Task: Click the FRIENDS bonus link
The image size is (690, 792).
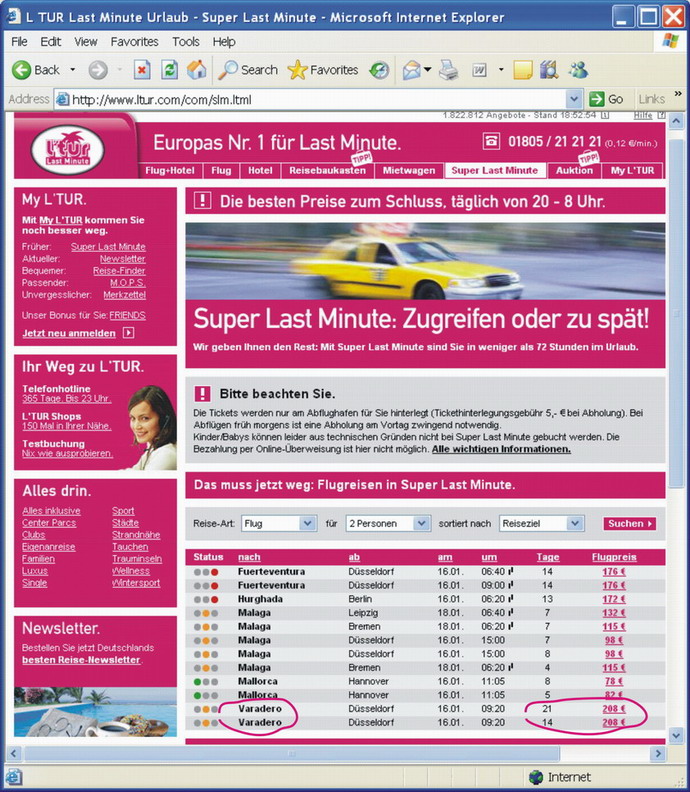Action: (127, 316)
